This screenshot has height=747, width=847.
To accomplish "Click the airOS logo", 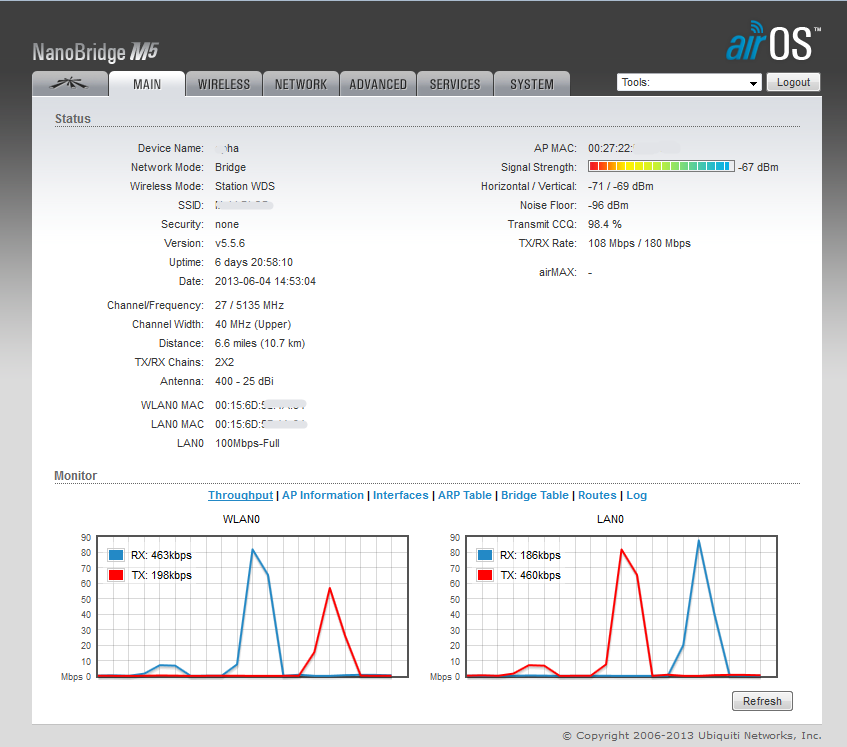I will click(772, 46).
